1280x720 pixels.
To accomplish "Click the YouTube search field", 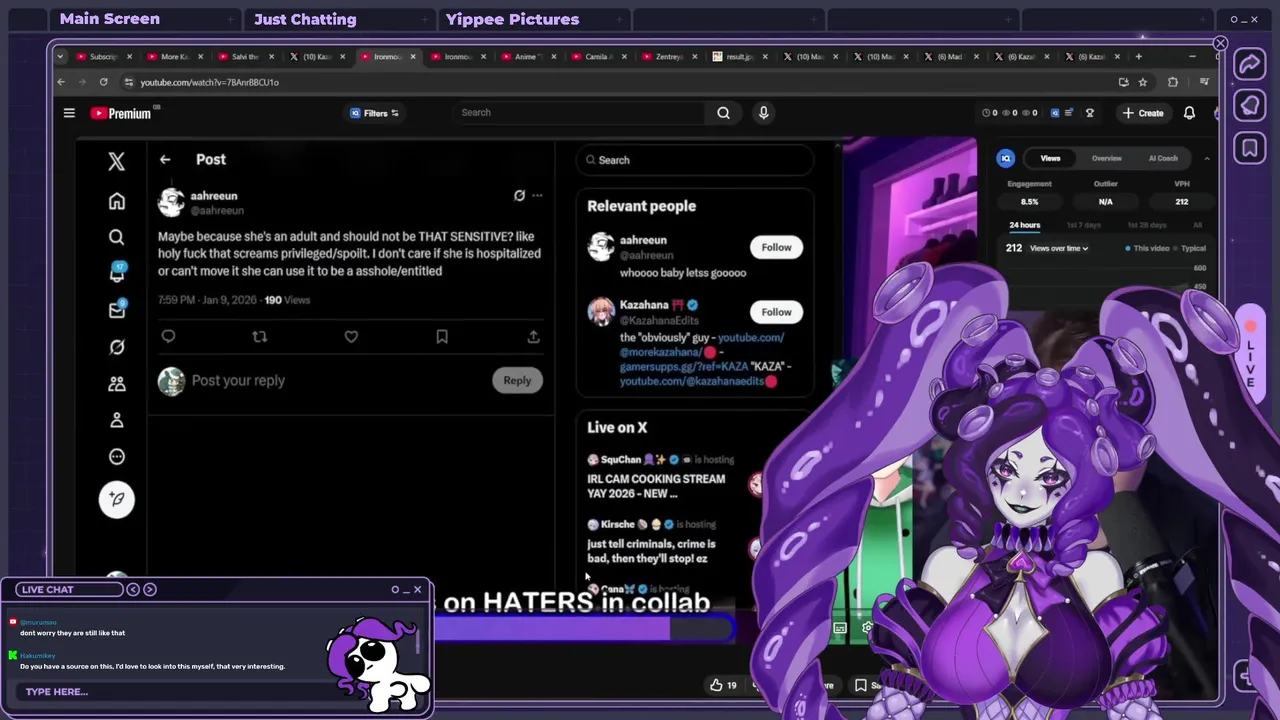I will (580, 113).
